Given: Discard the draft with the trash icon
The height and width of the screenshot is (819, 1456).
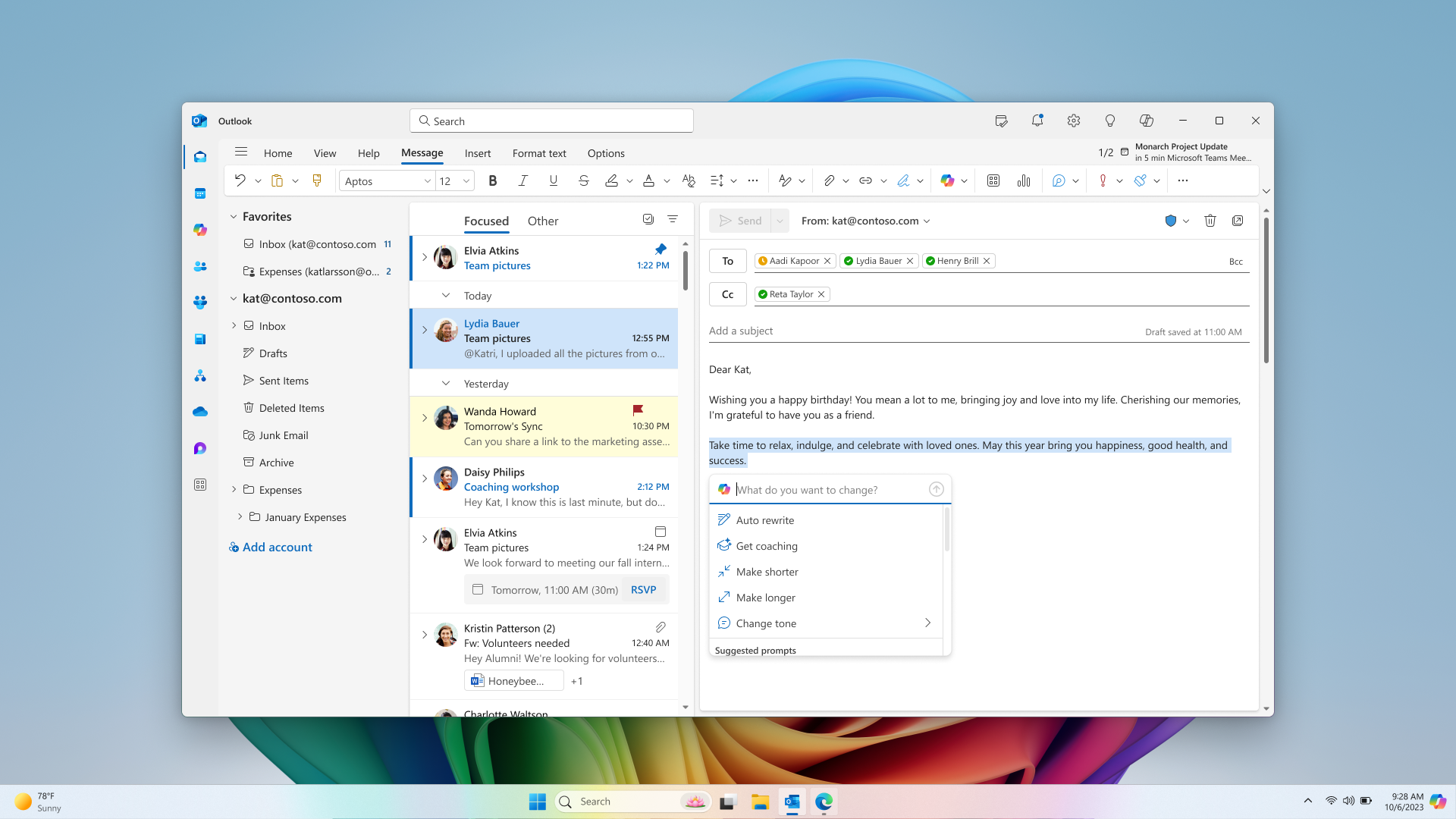Looking at the screenshot, I should 1210,221.
